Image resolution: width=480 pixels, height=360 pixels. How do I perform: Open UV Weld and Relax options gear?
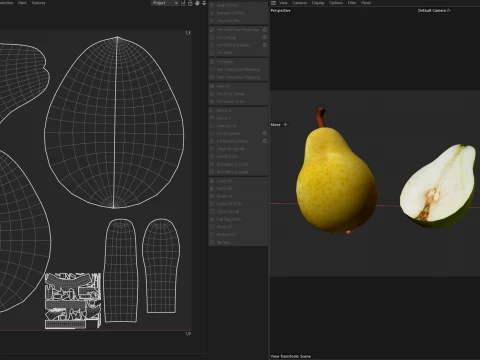265,45
